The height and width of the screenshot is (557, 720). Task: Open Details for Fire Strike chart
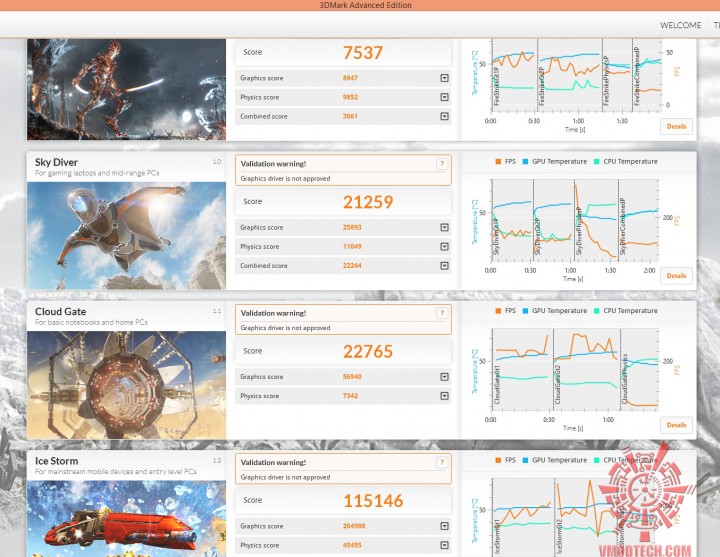tap(676, 126)
